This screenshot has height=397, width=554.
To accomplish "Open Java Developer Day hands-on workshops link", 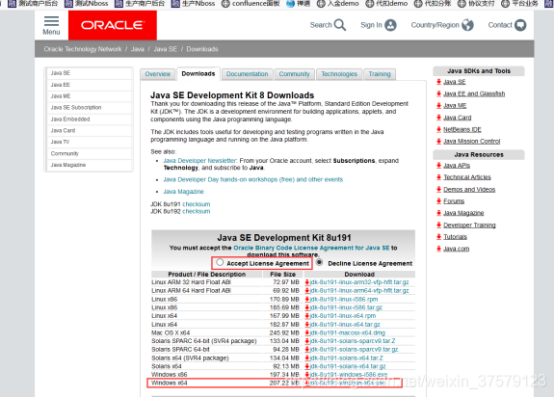I will click(x=253, y=179).
